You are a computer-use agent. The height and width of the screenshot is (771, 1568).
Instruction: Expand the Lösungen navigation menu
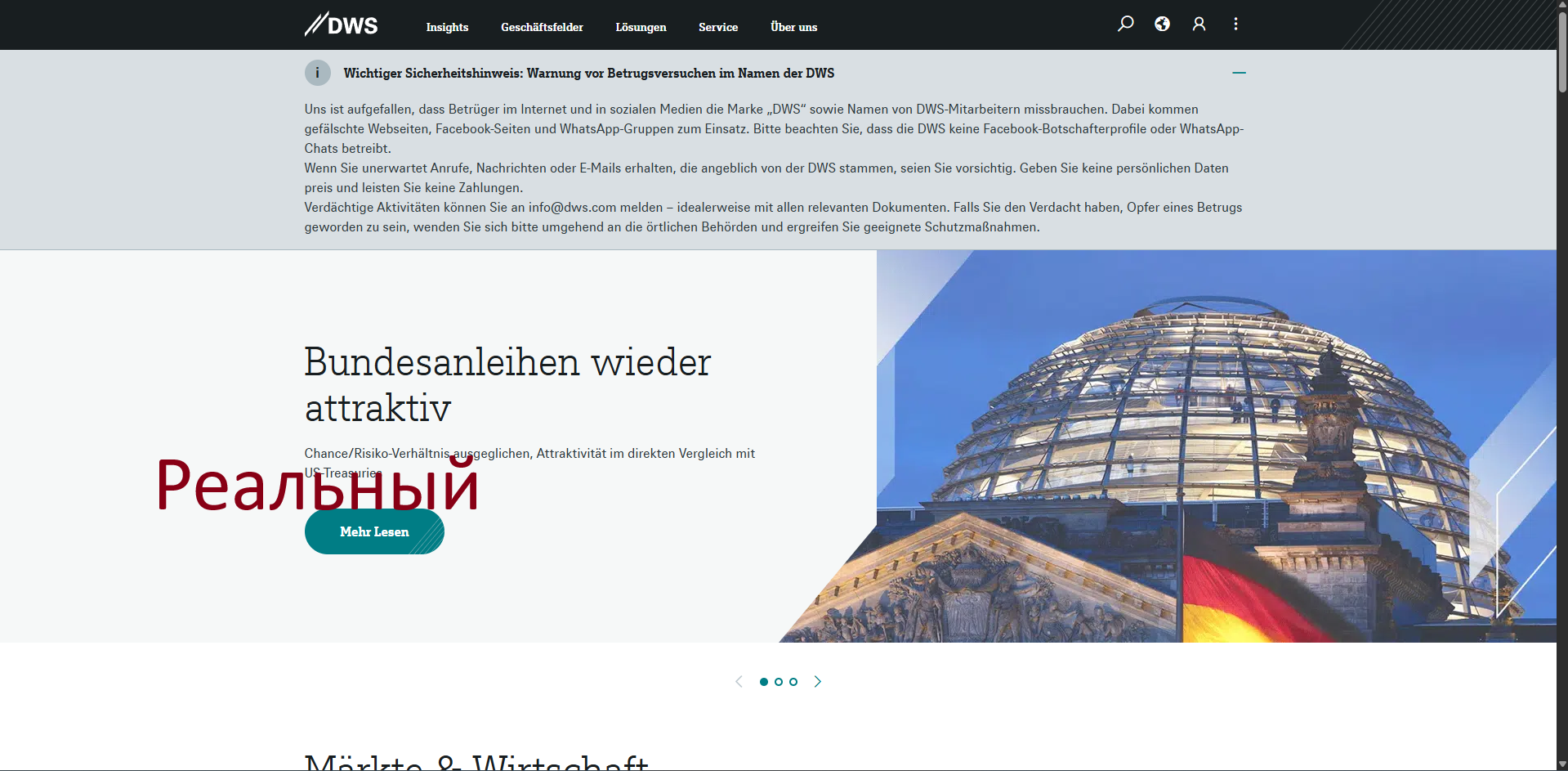tap(641, 27)
